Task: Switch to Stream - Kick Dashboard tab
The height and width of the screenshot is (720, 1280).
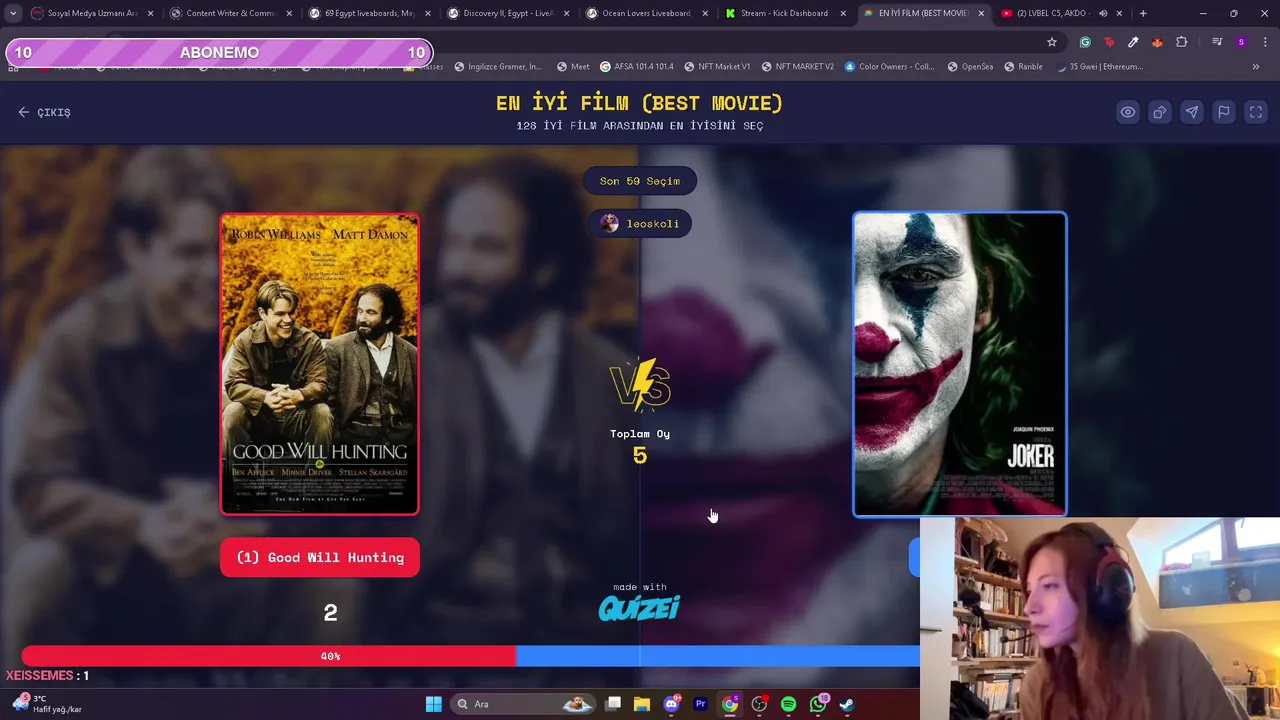Action: [x=784, y=13]
